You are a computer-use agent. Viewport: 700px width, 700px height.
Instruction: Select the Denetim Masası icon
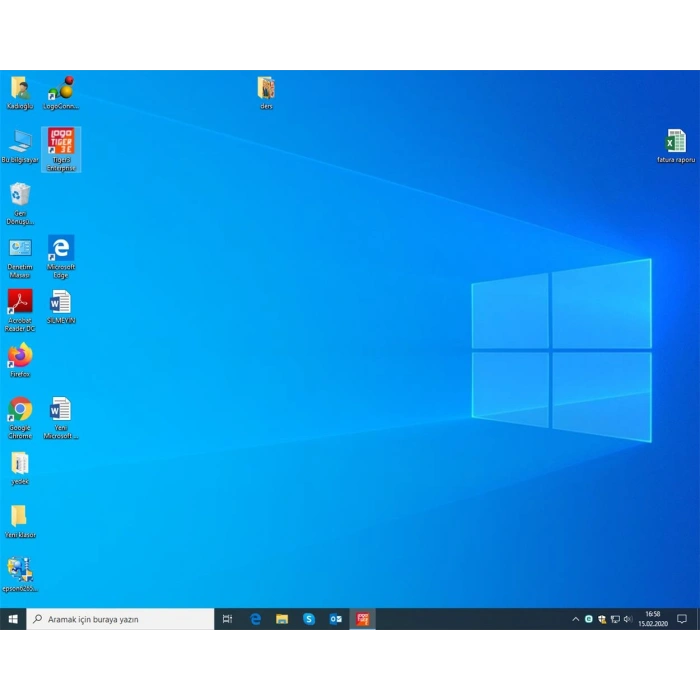point(20,258)
